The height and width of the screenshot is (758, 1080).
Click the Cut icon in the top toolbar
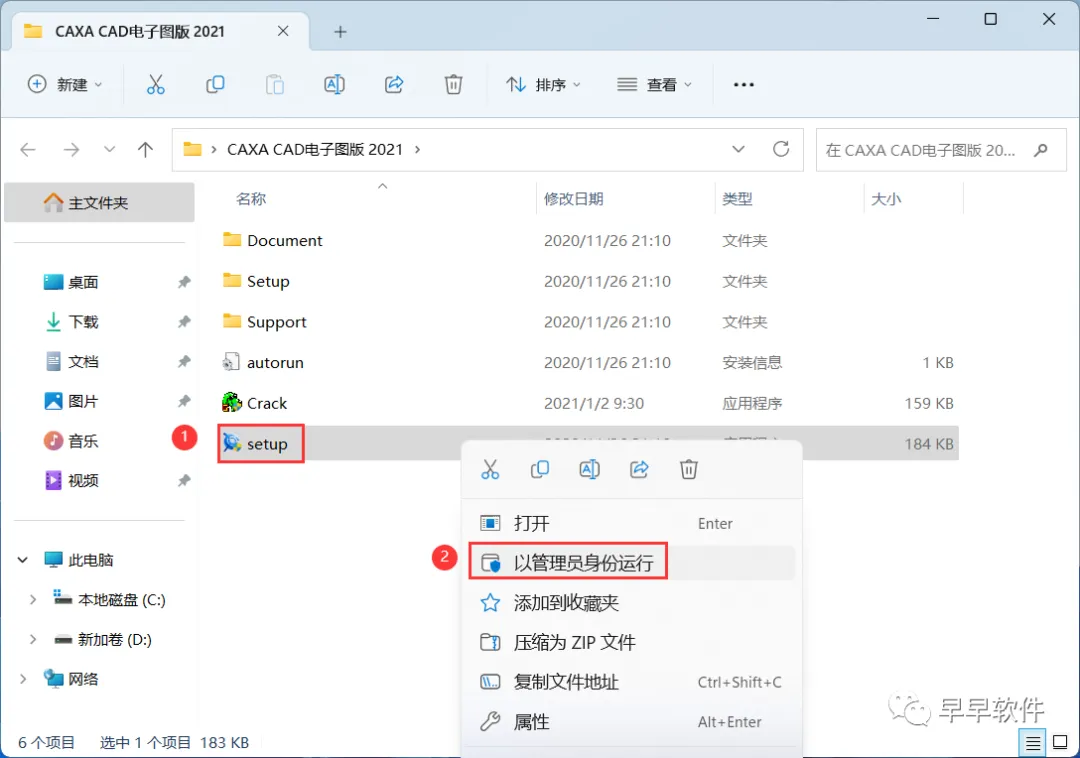pos(156,85)
